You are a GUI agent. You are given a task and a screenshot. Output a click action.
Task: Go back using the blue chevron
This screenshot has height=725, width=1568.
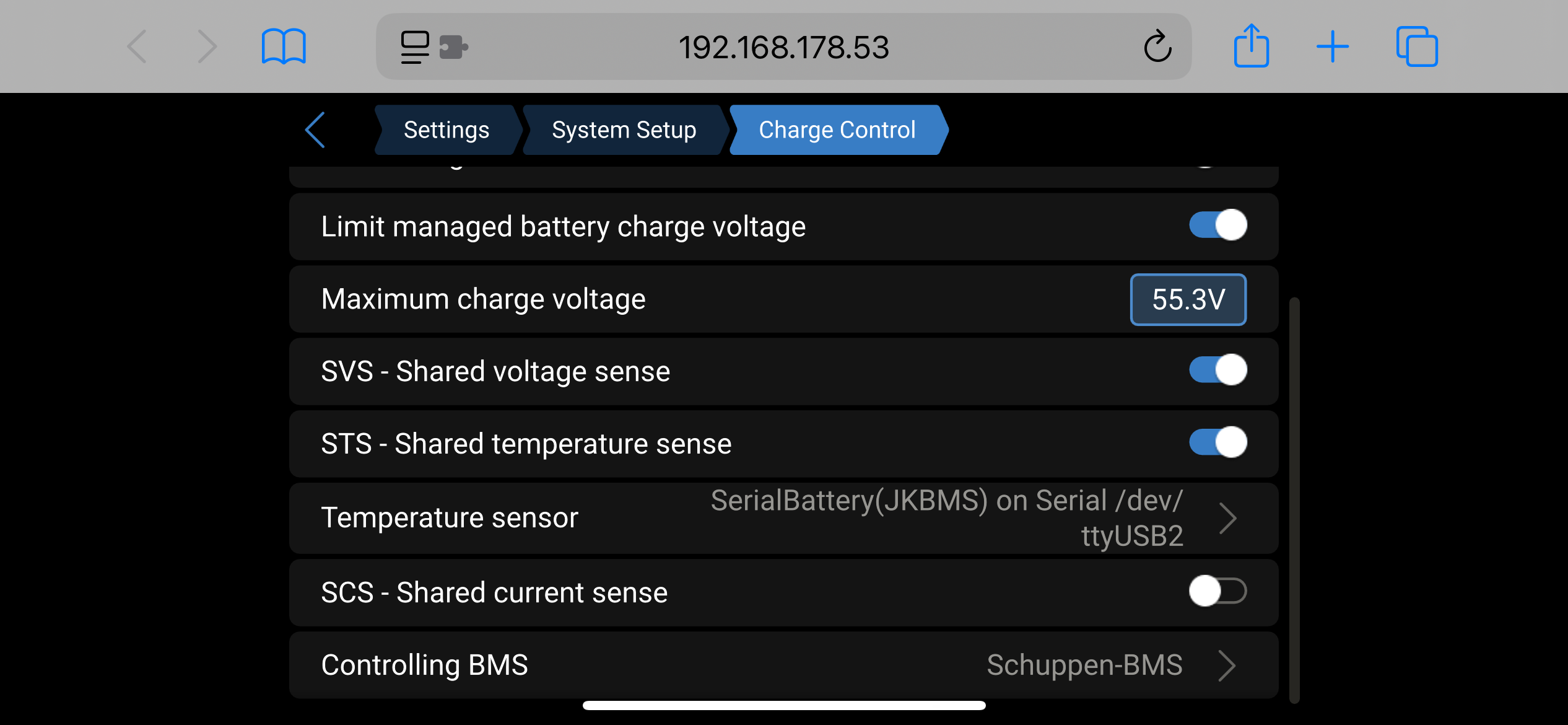tap(315, 130)
